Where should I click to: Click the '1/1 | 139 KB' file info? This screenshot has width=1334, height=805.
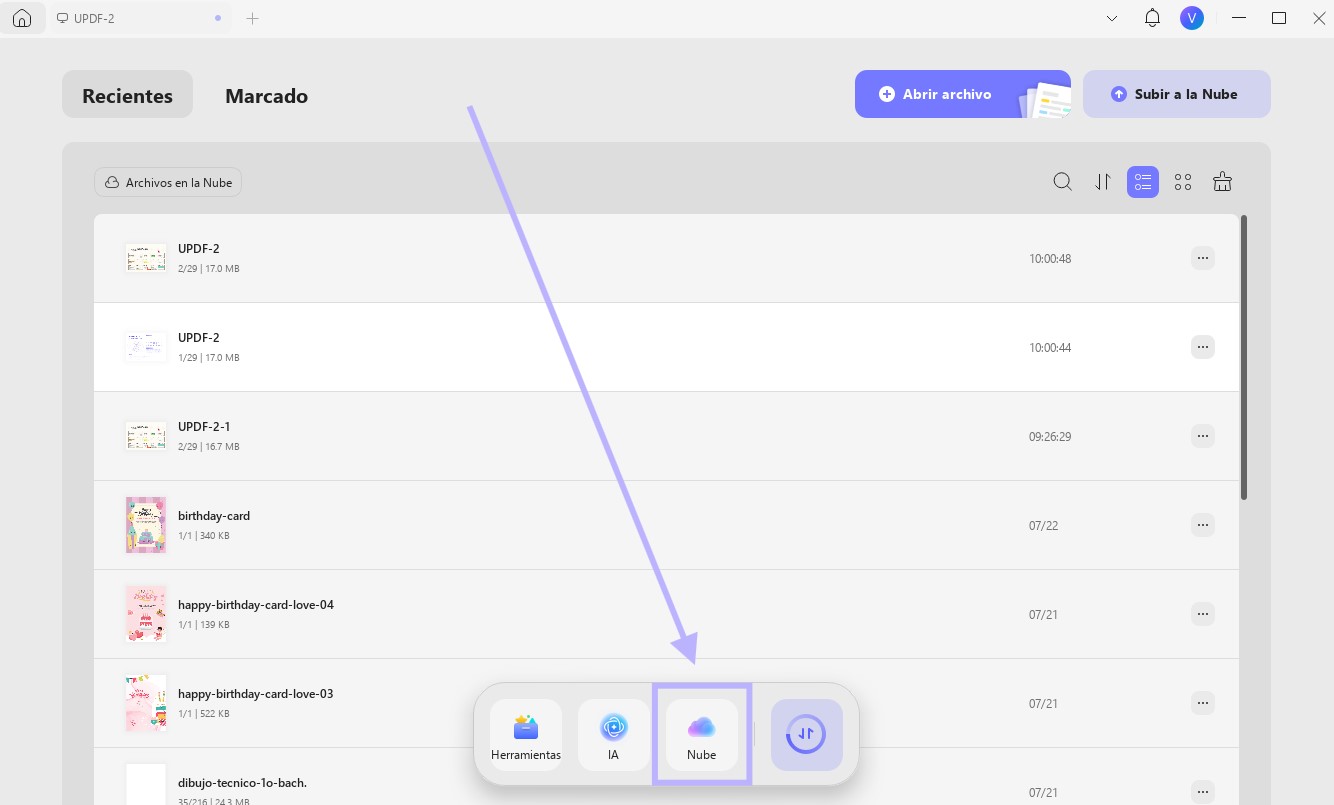204,625
